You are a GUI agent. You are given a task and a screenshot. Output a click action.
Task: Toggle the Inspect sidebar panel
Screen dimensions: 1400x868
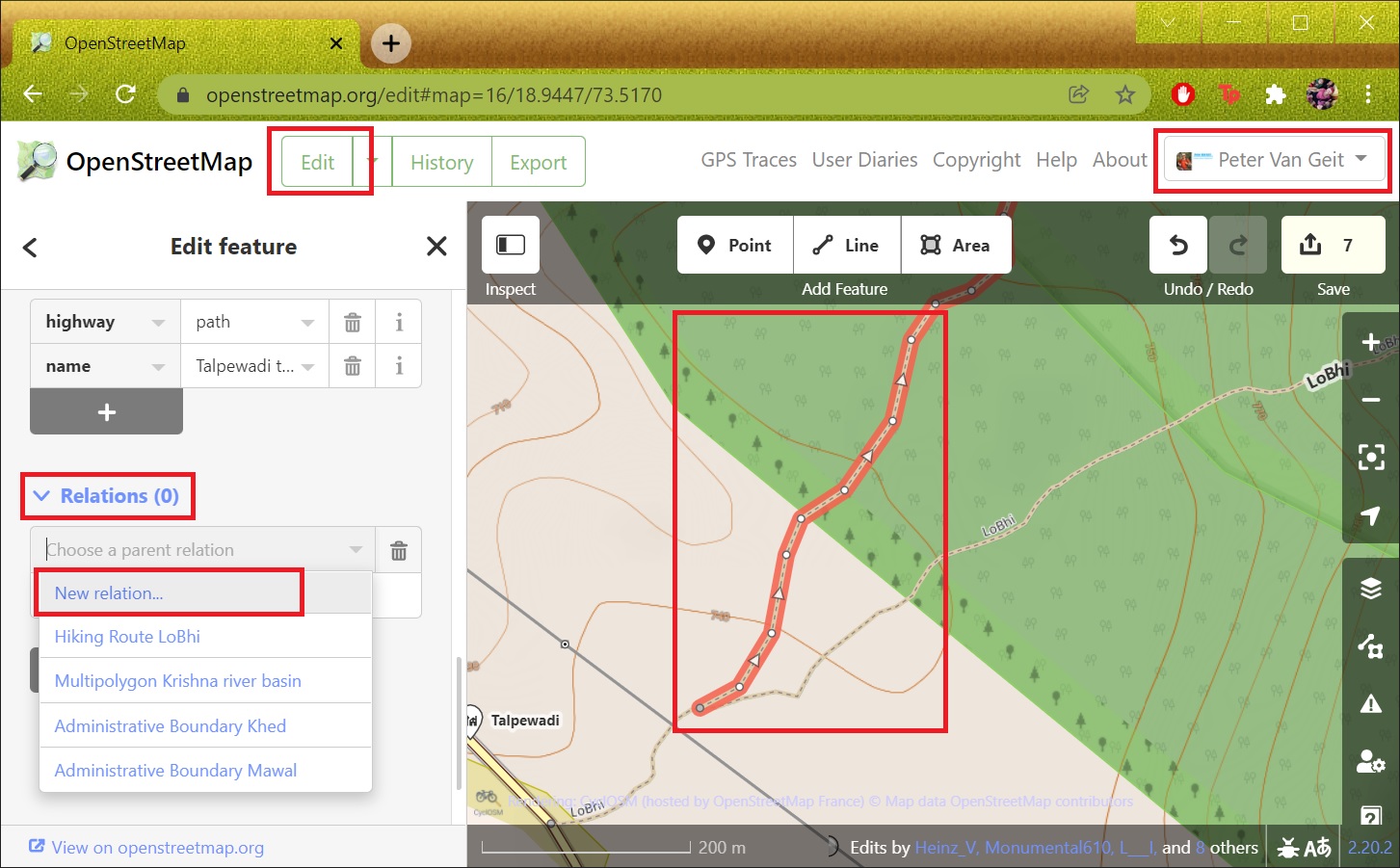(511, 245)
